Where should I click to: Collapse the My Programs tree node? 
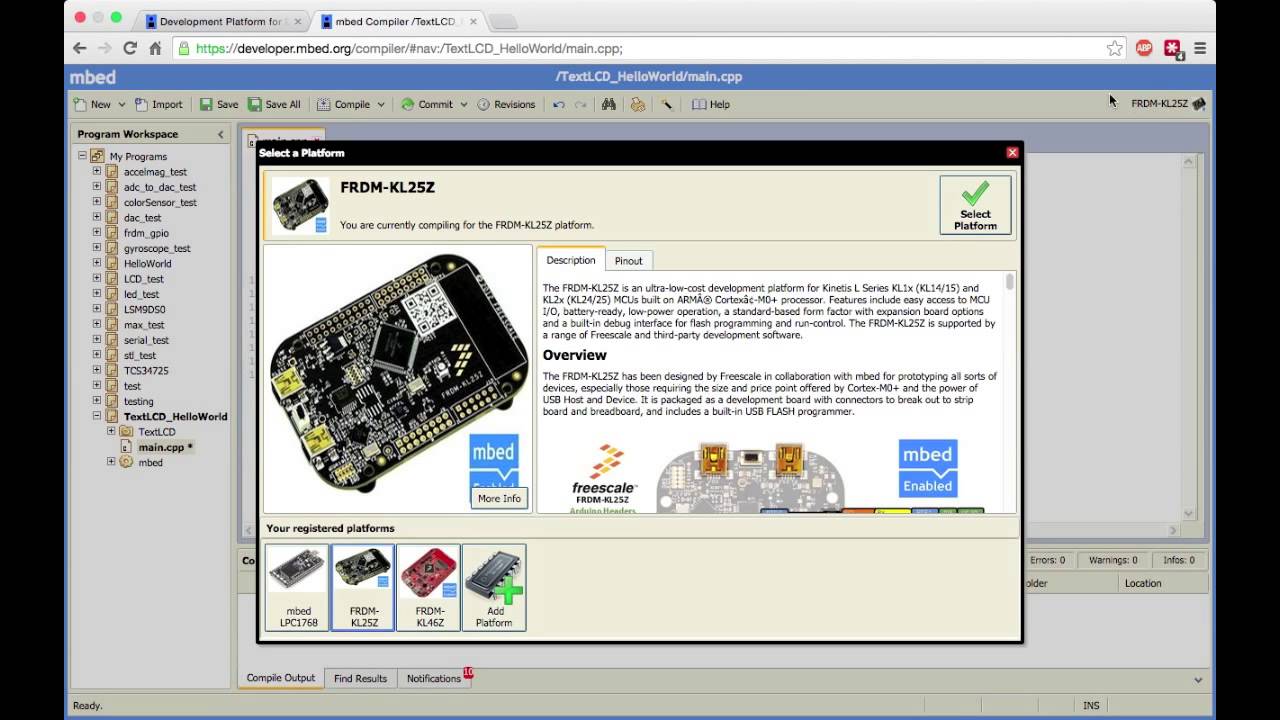click(x=82, y=156)
